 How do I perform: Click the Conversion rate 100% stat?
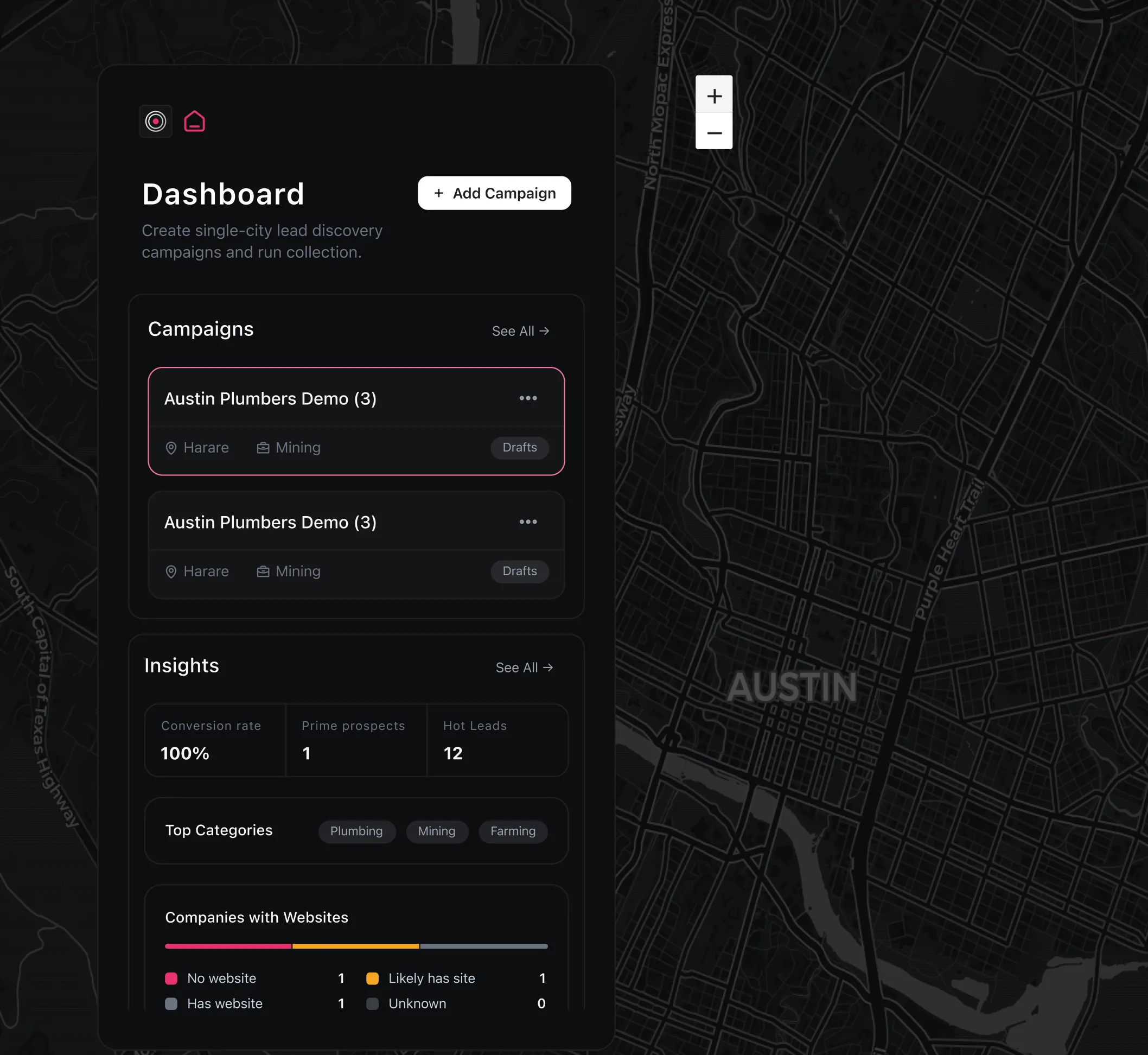click(215, 740)
